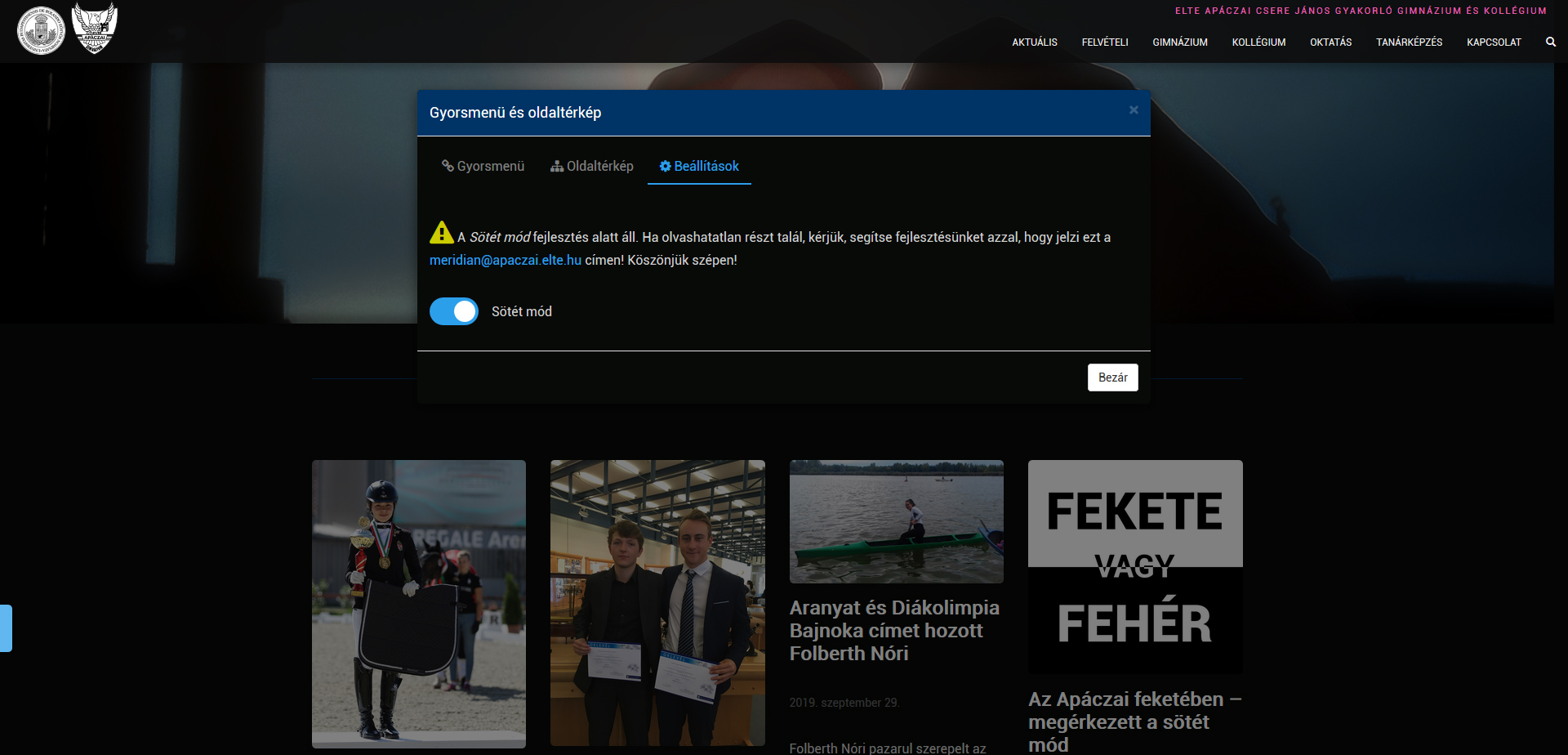This screenshot has width=1568, height=755.
Task: Close the Gyorsmenü dialog with the X
Action: [x=1134, y=110]
